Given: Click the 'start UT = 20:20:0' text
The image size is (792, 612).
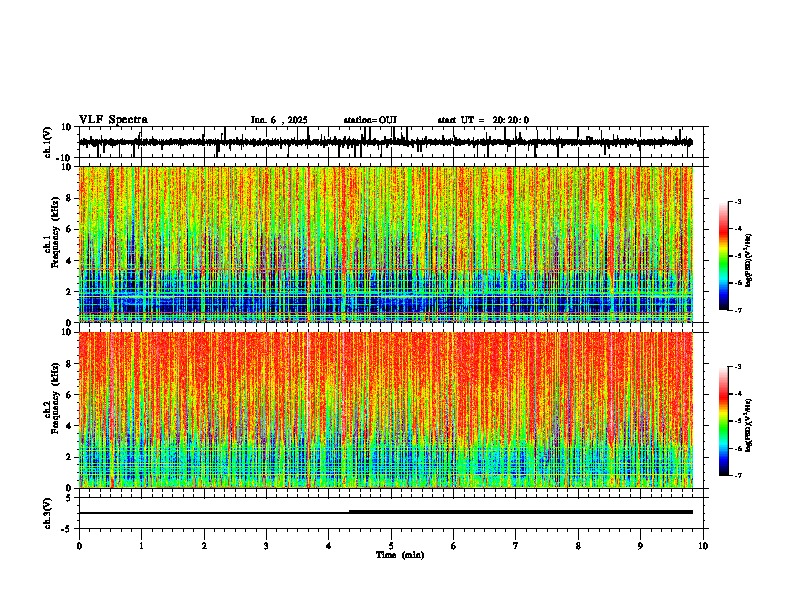Looking at the screenshot, I should click(483, 120).
